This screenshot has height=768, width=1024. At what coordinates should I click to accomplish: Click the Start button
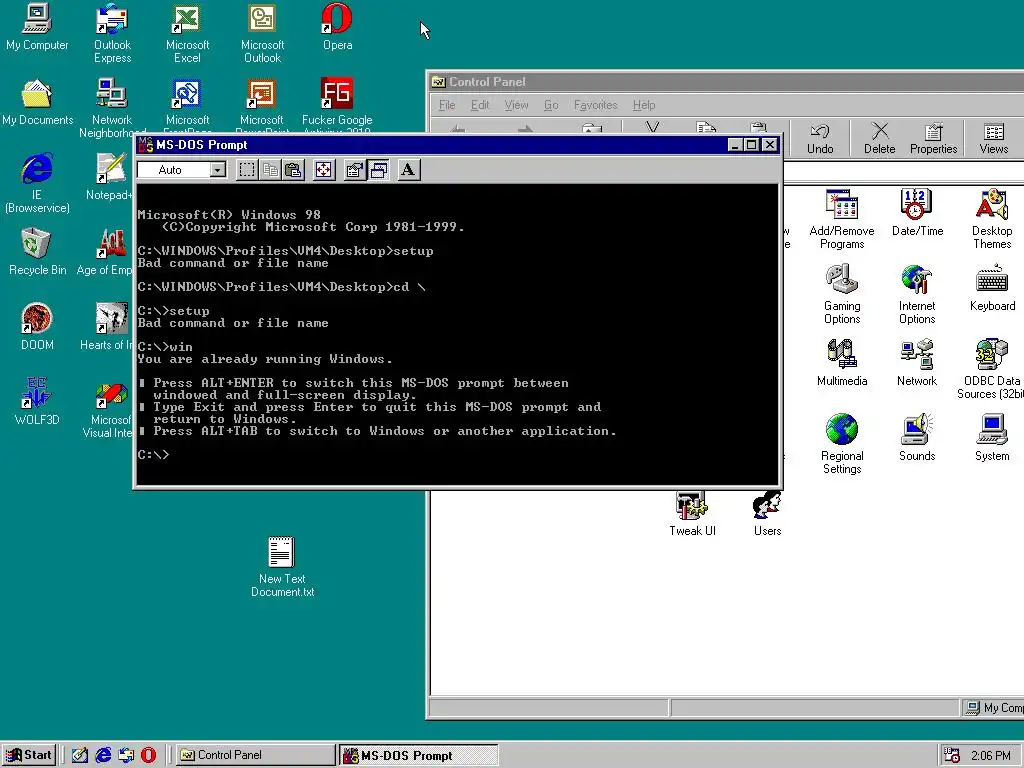click(29, 755)
